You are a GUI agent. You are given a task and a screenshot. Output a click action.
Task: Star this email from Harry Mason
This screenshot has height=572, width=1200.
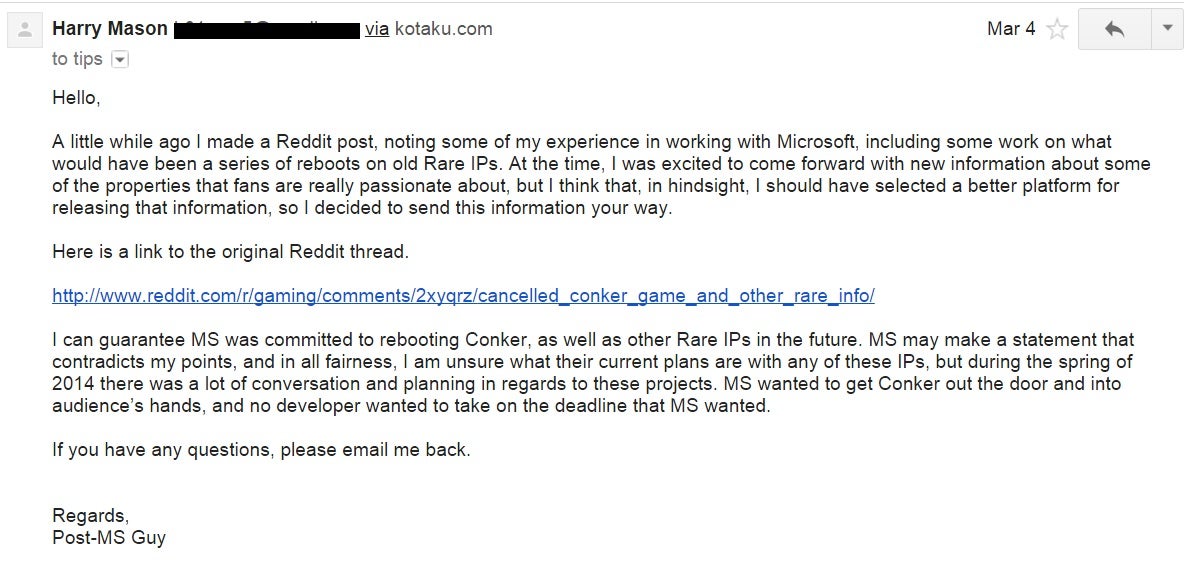coord(1056,29)
